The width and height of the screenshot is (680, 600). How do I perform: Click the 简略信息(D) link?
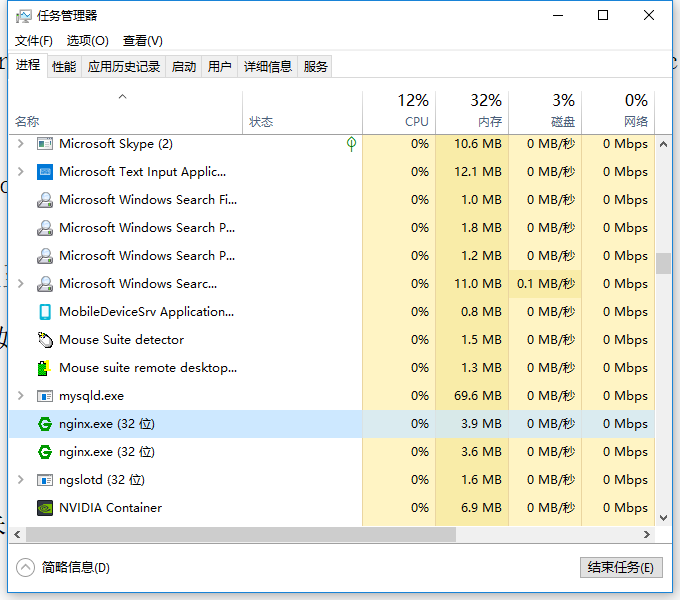75,567
